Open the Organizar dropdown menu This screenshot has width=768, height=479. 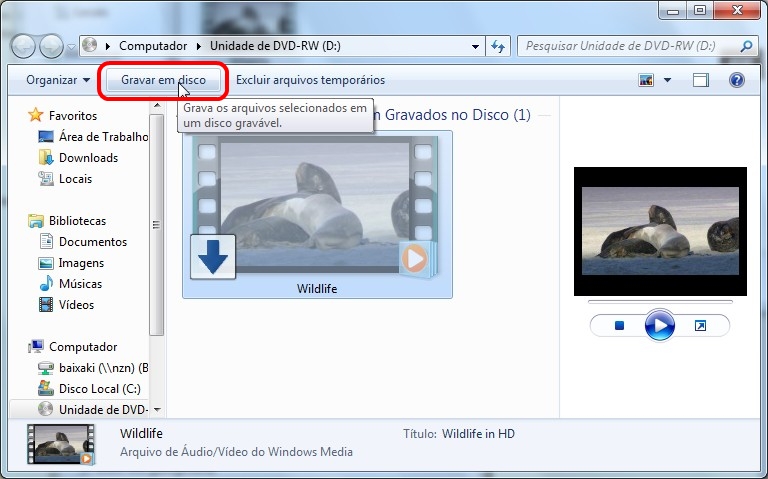[x=58, y=80]
